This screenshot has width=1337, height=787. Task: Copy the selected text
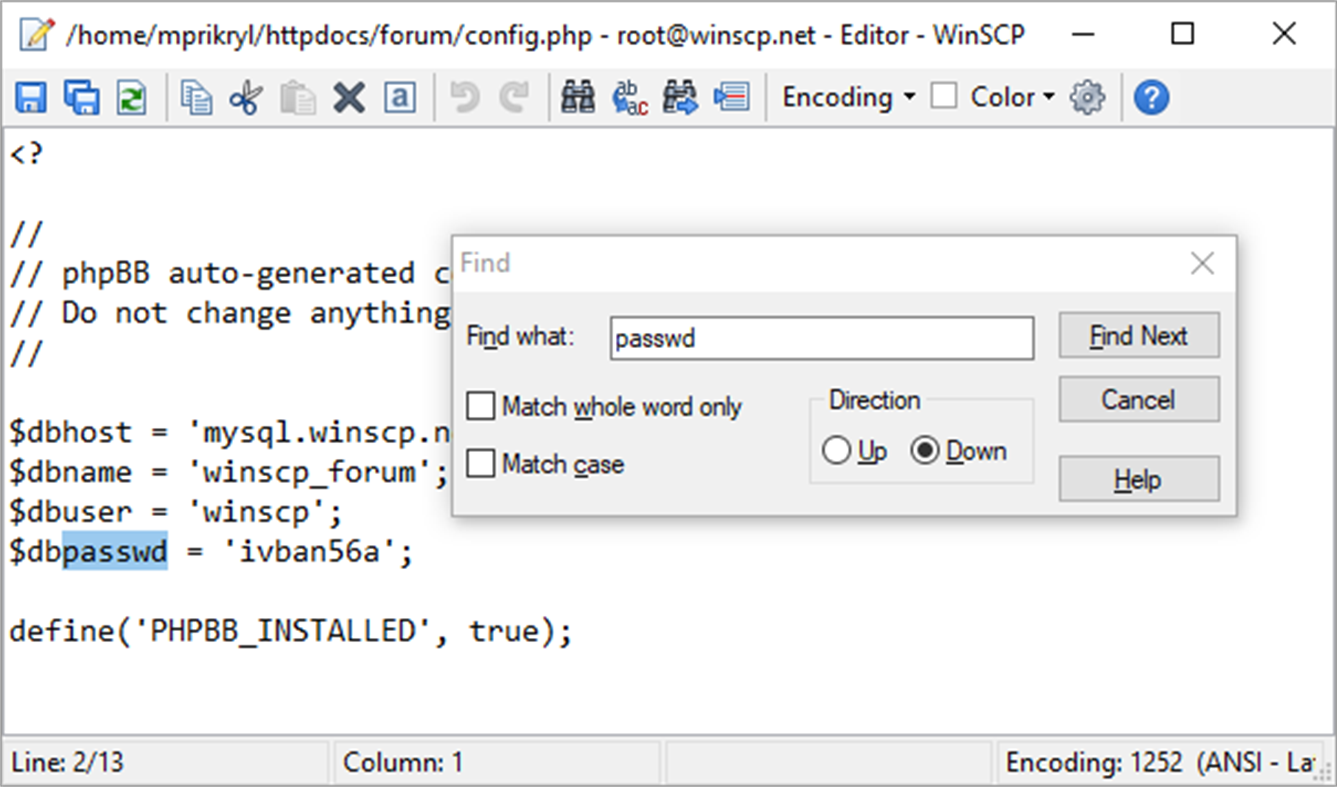(197, 96)
